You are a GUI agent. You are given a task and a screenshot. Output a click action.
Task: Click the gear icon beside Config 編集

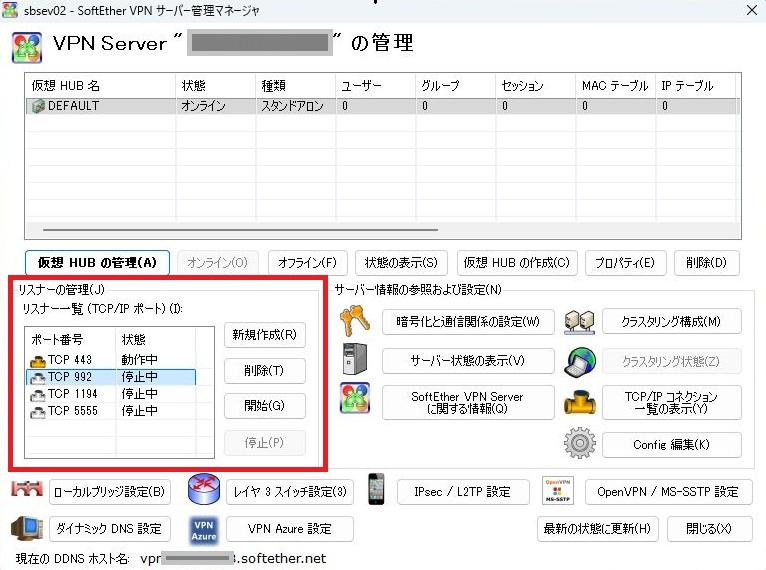580,443
